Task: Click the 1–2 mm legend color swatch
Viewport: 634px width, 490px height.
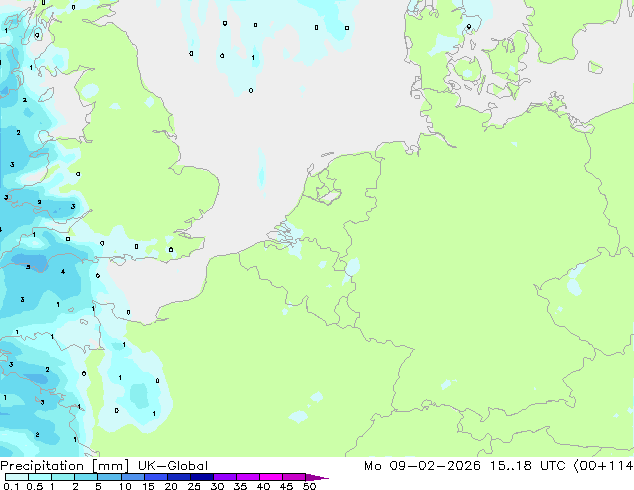Action: pyautogui.click(x=63, y=477)
